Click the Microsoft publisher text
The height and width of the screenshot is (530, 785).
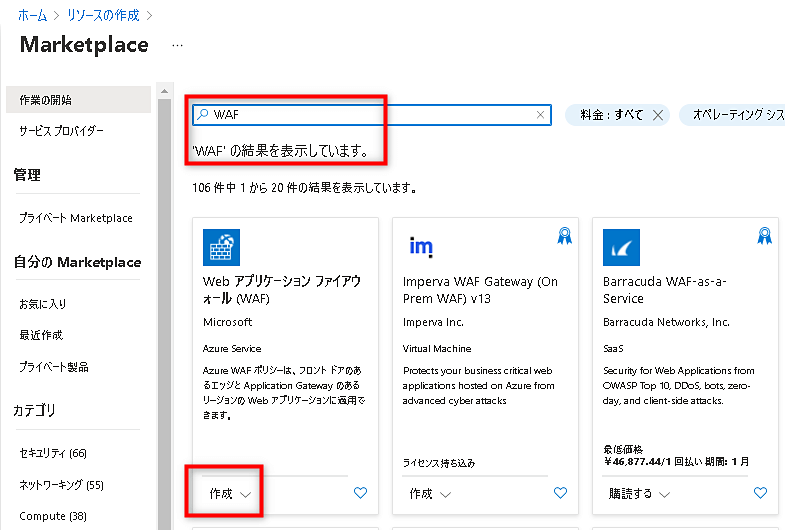227,322
